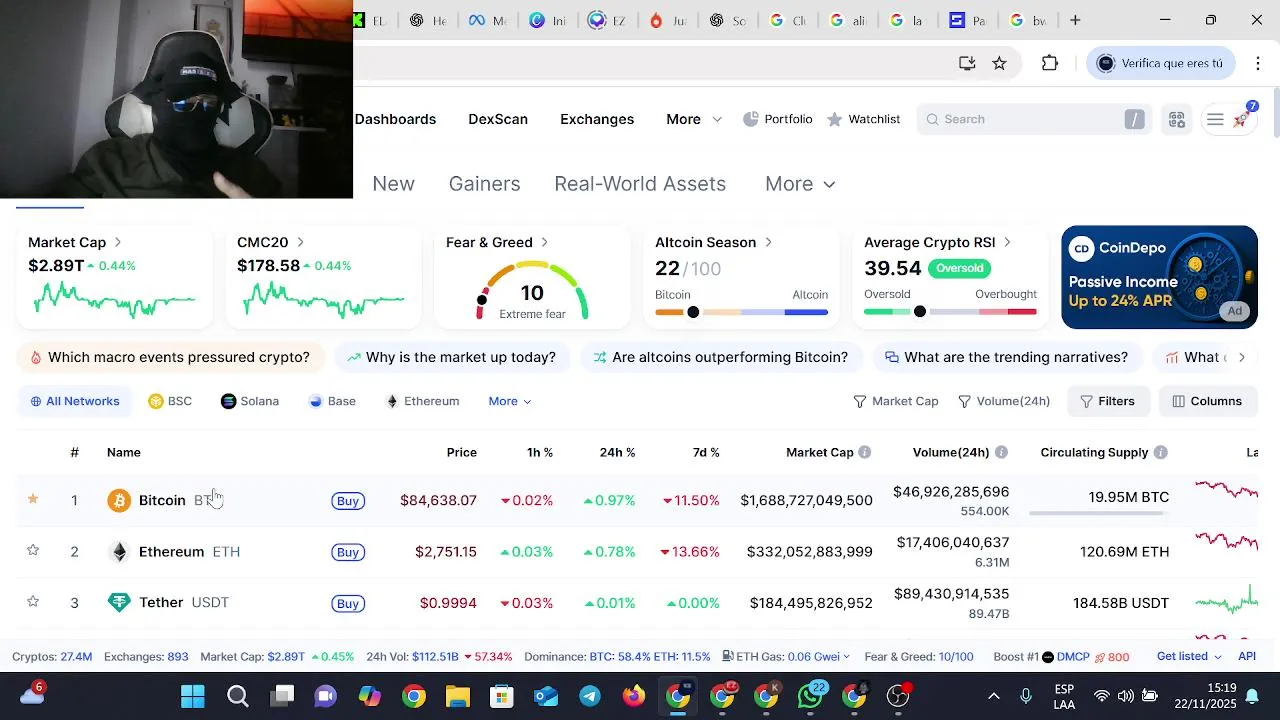Star Ethereum for the watchlist

pos(33,550)
